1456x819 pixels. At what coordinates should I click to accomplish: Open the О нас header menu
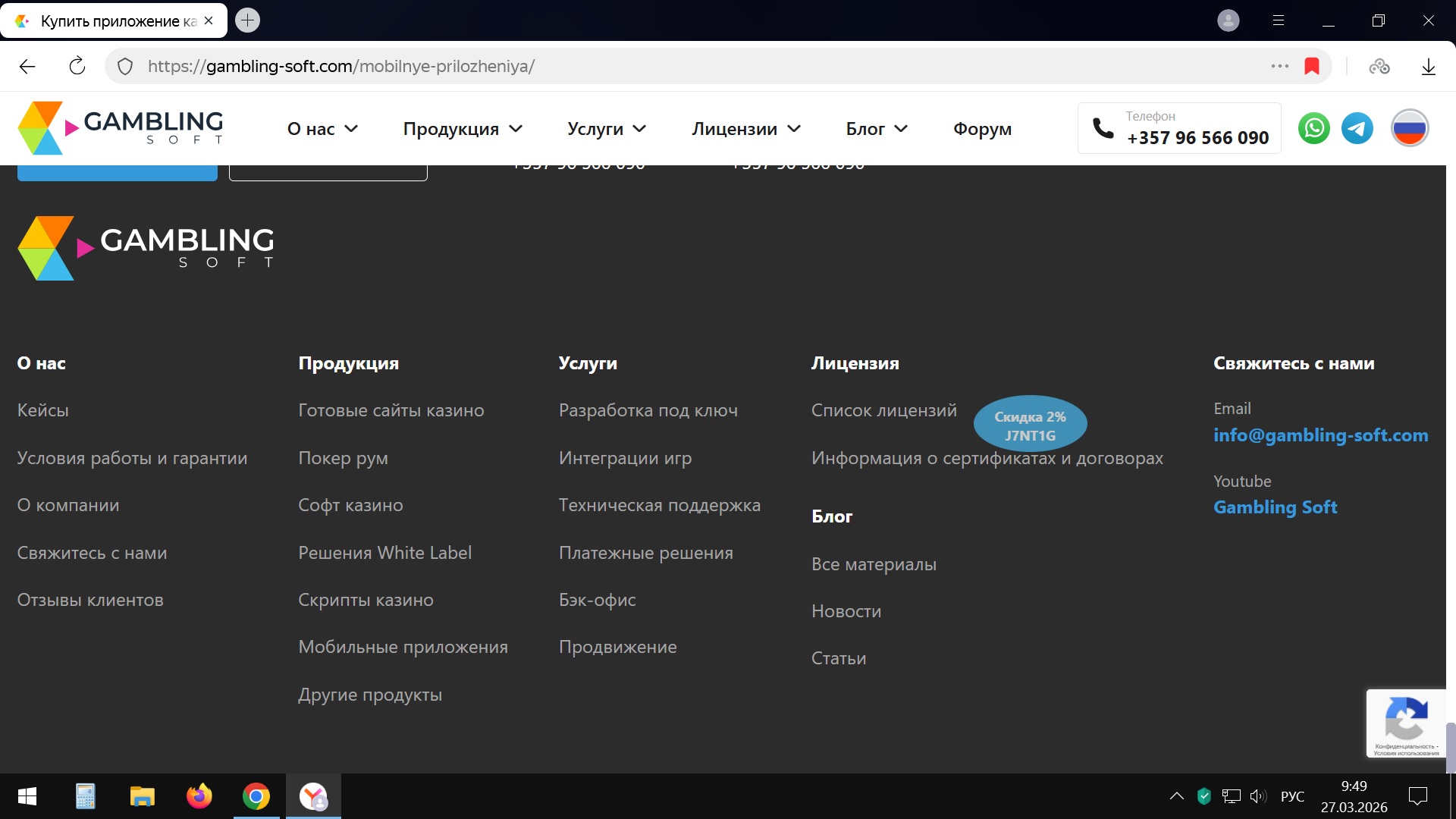click(x=322, y=129)
